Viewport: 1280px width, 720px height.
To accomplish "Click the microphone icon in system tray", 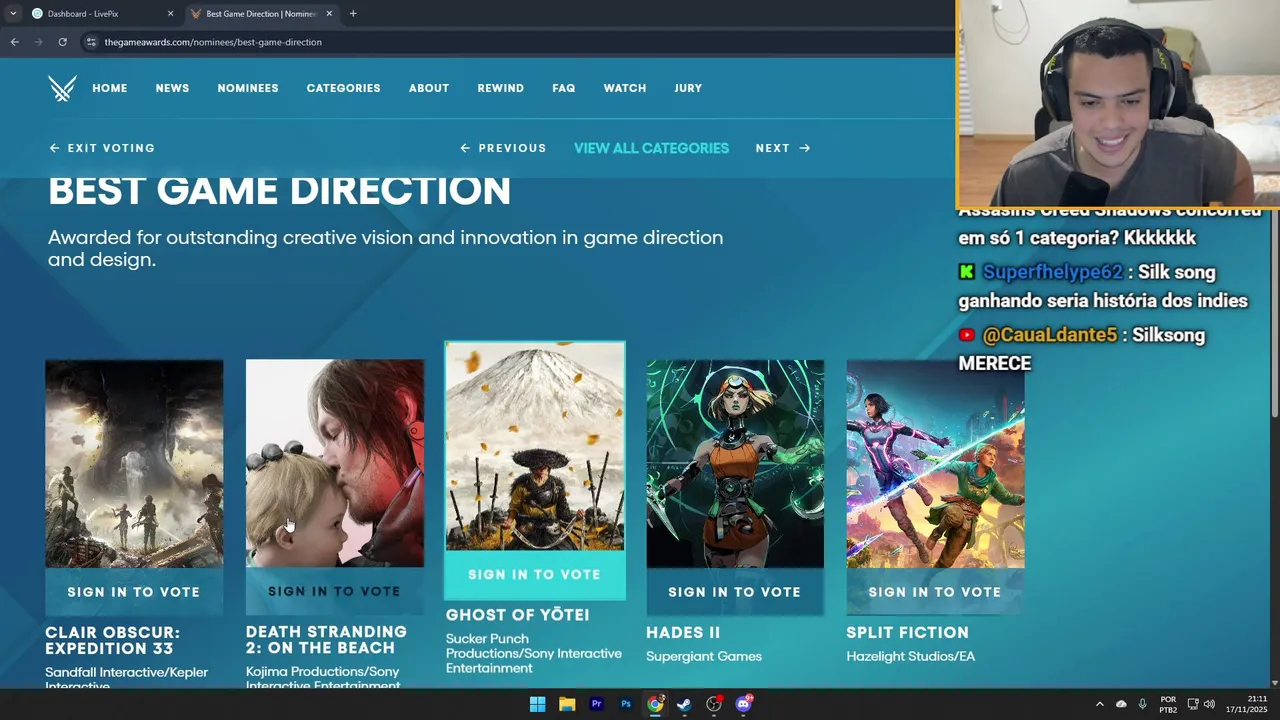I will (1142, 704).
